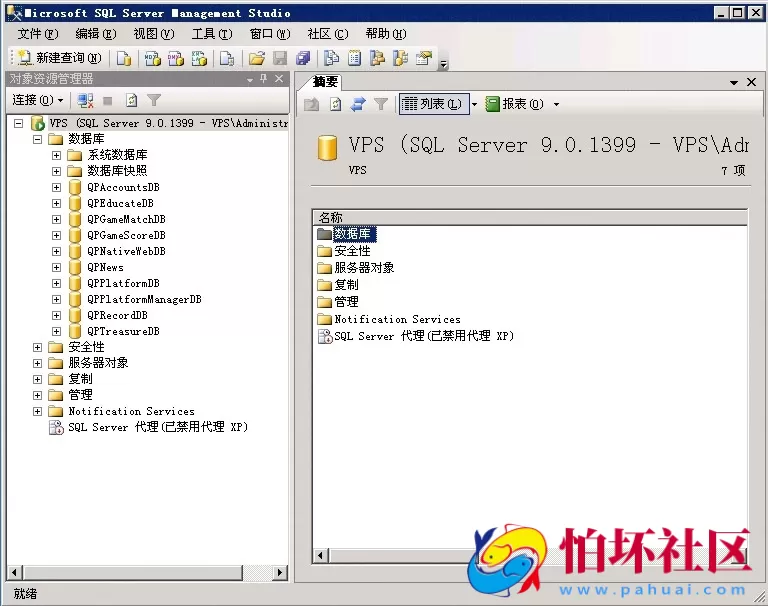Click Object Explorer scrollbar left arrow
The image size is (768, 606).
(14, 572)
